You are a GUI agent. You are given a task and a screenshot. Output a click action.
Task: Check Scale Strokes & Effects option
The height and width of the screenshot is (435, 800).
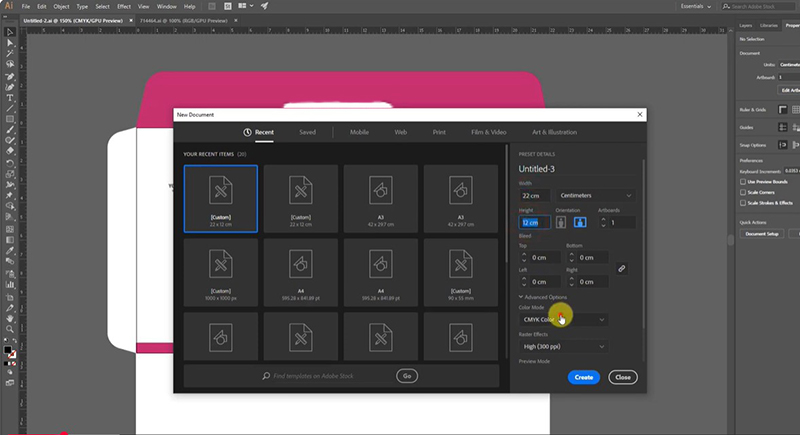[x=744, y=203]
